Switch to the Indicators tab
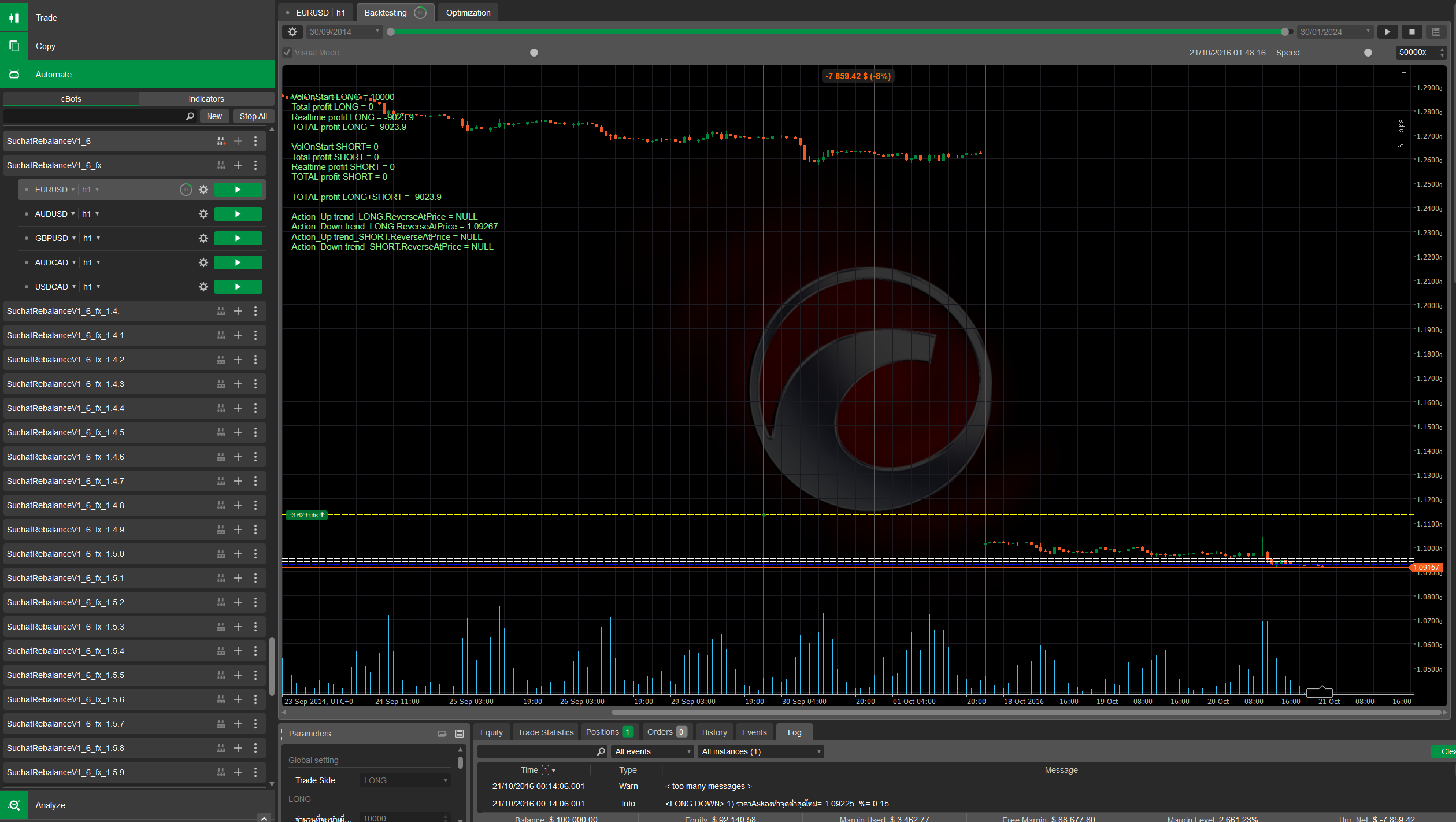 (x=206, y=99)
